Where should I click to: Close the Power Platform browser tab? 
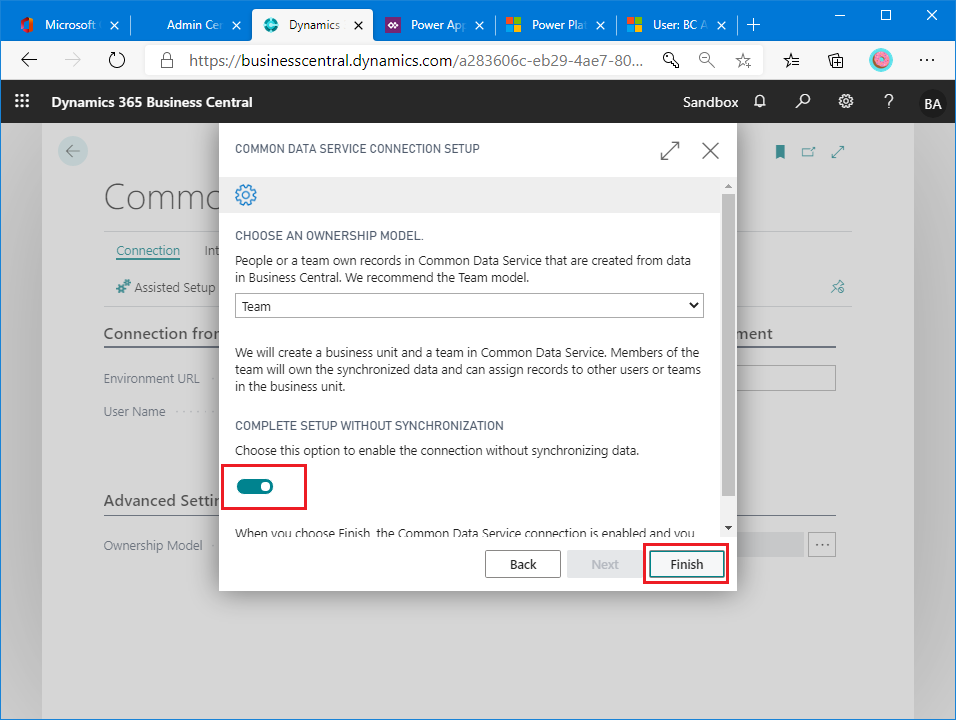tap(601, 25)
